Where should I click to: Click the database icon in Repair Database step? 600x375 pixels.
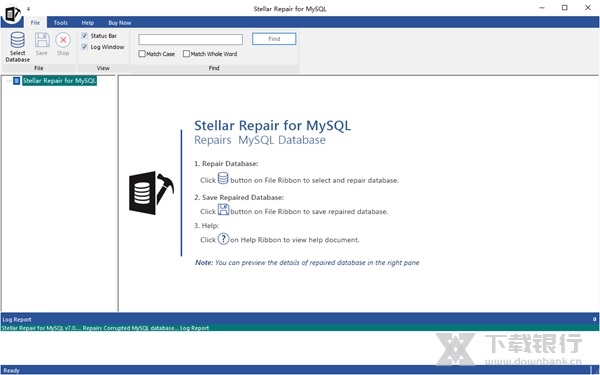click(223, 178)
